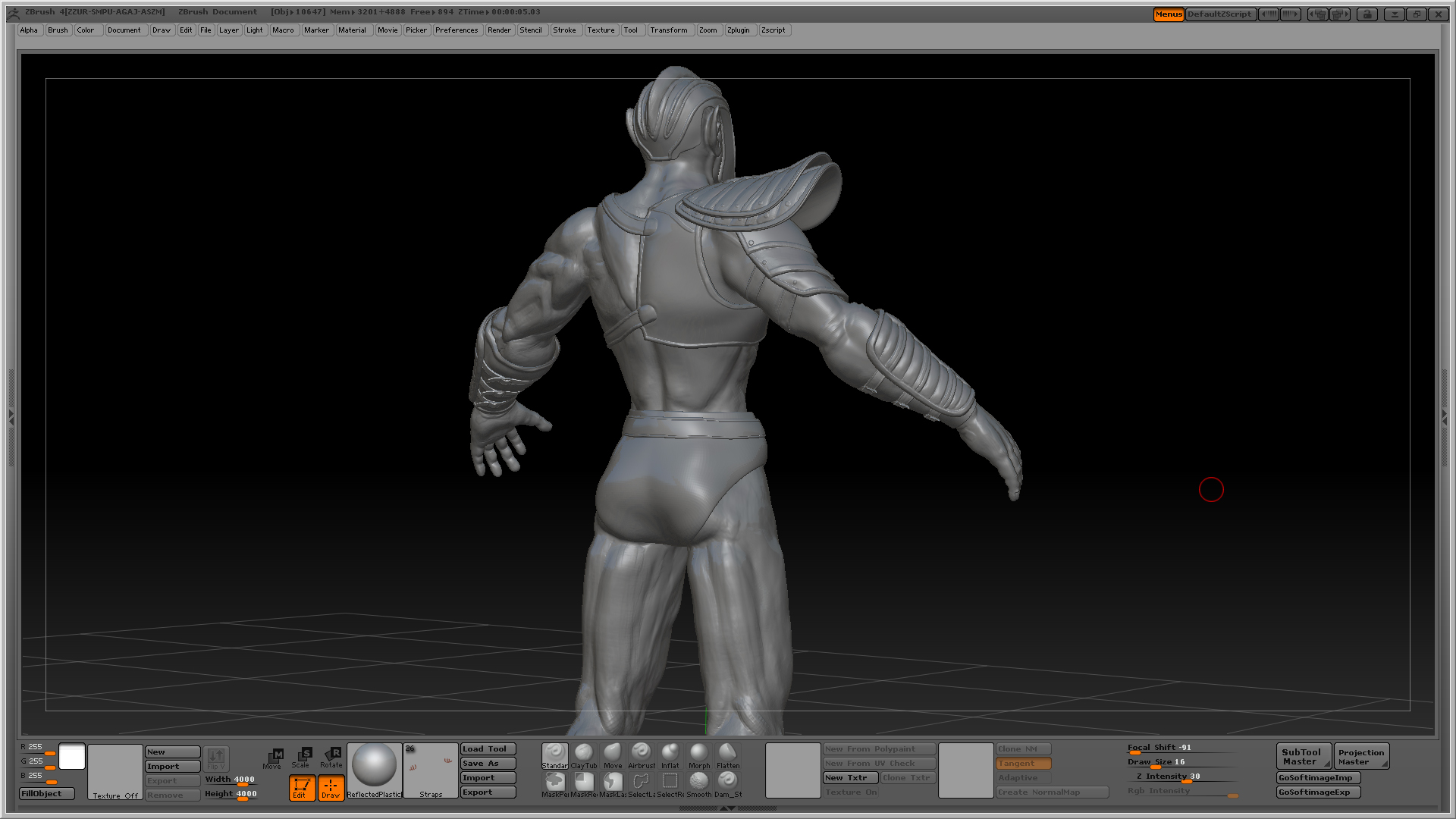Activate the Move transform gizmo
Image resolution: width=1456 pixels, height=819 pixels.
coord(273,758)
